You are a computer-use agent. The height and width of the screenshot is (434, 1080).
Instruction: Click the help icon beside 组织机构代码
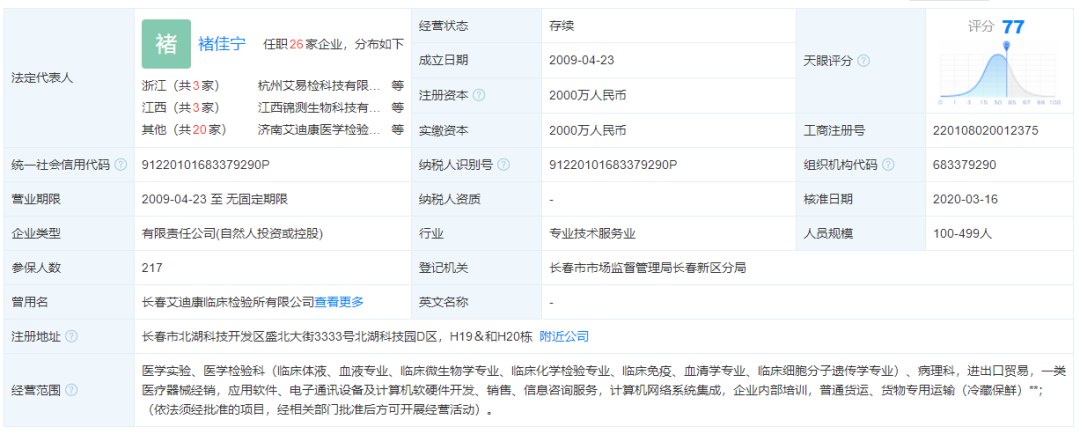coord(889,164)
